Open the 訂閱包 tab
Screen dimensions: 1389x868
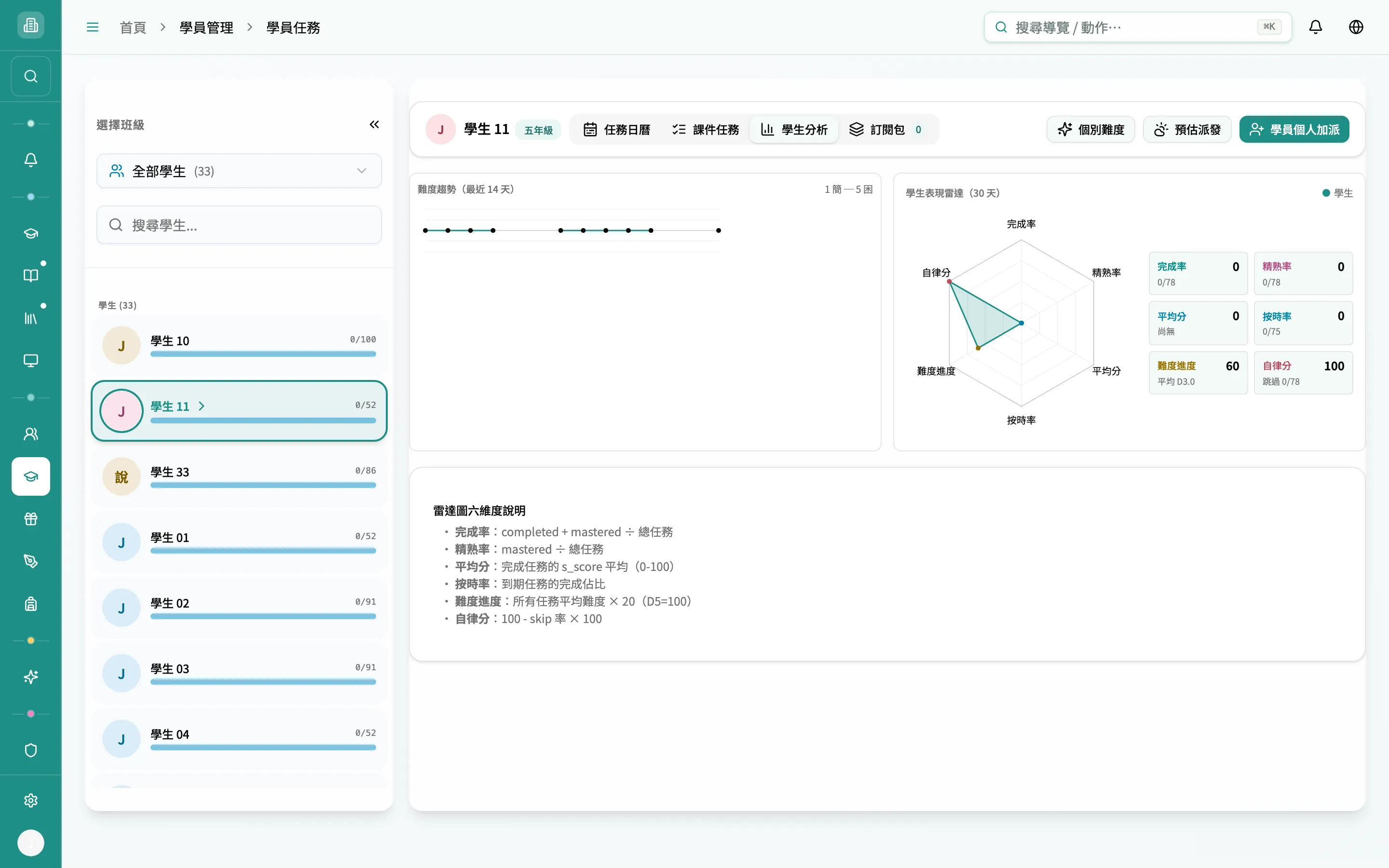(x=886, y=130)
